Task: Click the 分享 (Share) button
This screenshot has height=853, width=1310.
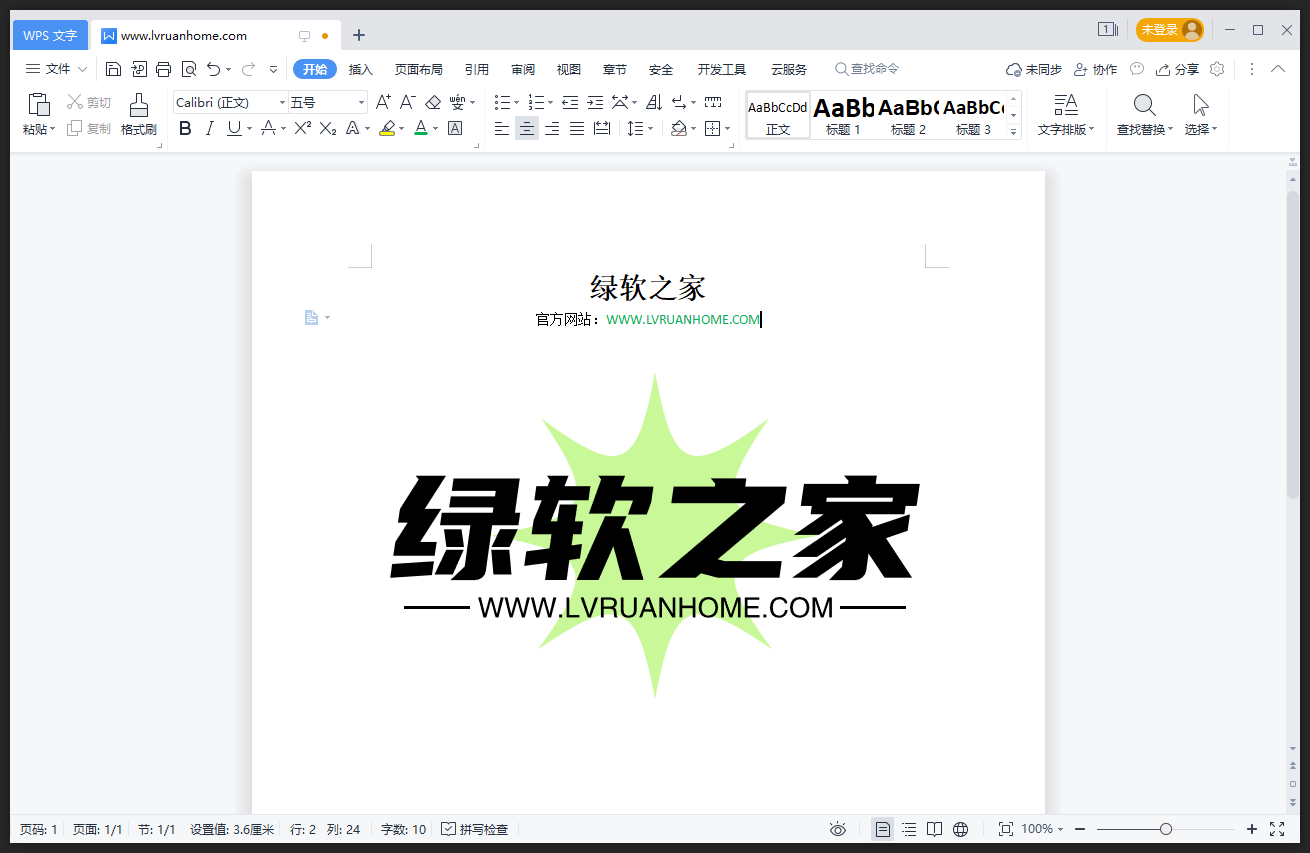Action: coord(1177,69)
